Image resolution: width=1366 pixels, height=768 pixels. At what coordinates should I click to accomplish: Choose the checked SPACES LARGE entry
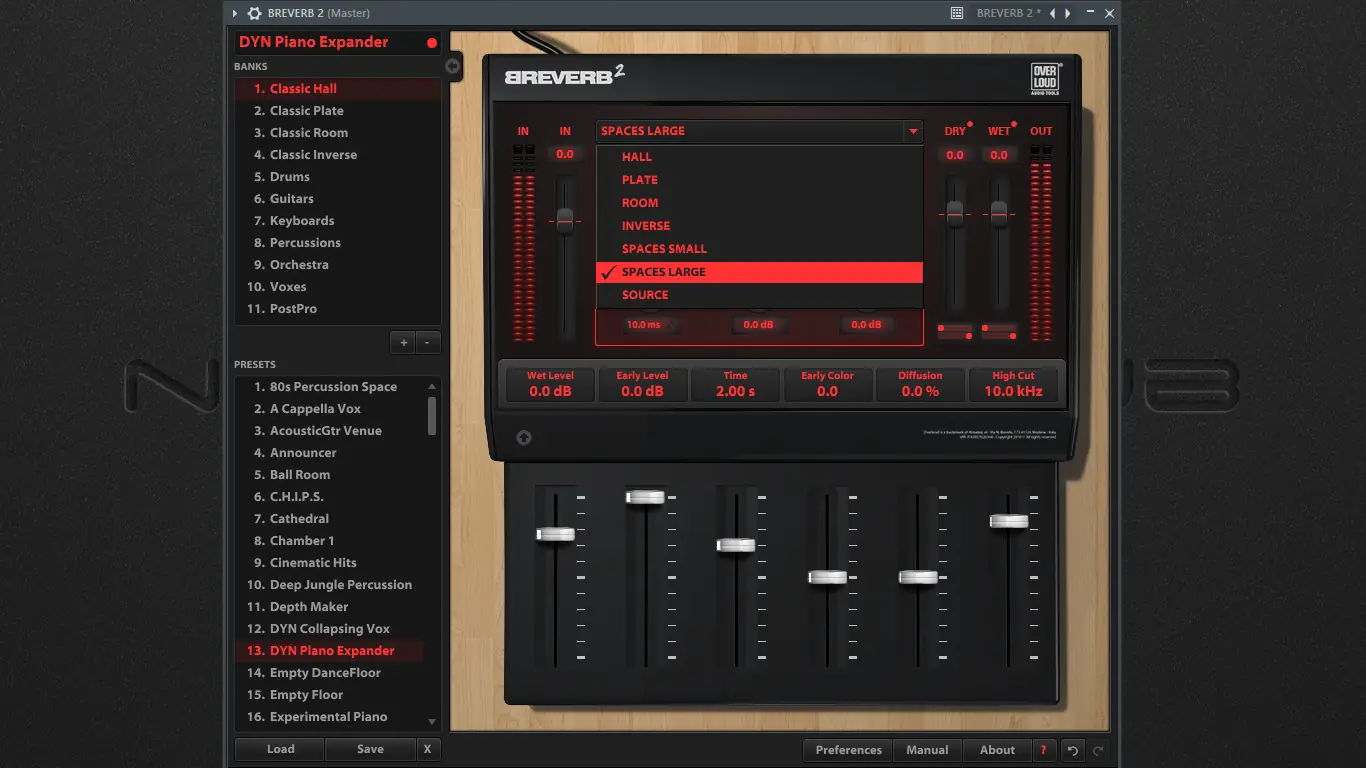pyautogui.click(x=759, y=272)
